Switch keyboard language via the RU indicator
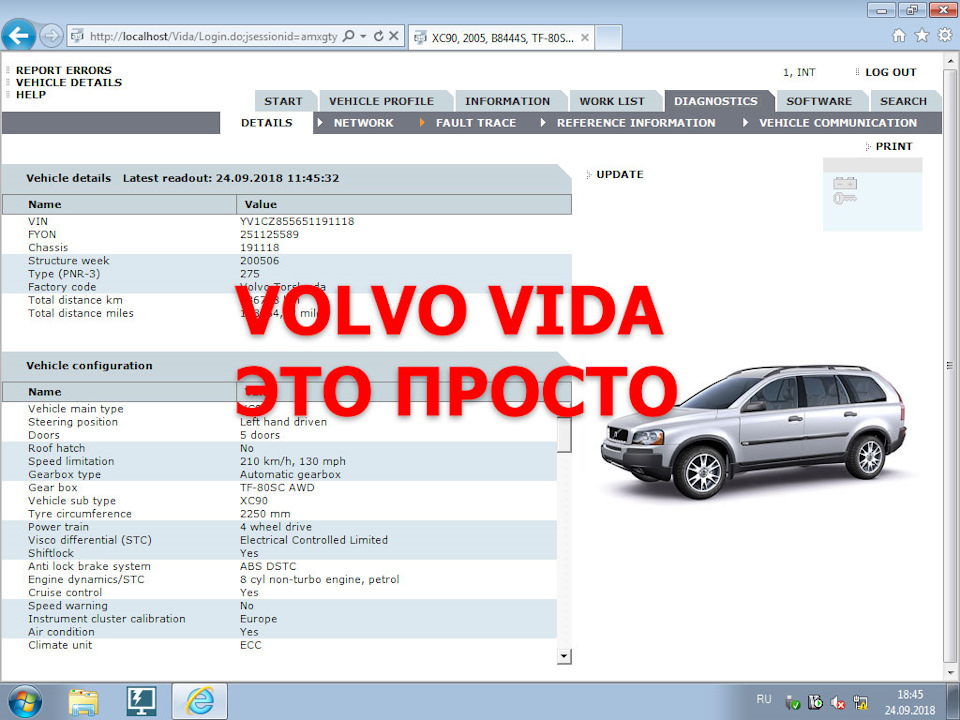The width and height of the screenshot is (960, 720). (x=763, y=699)
